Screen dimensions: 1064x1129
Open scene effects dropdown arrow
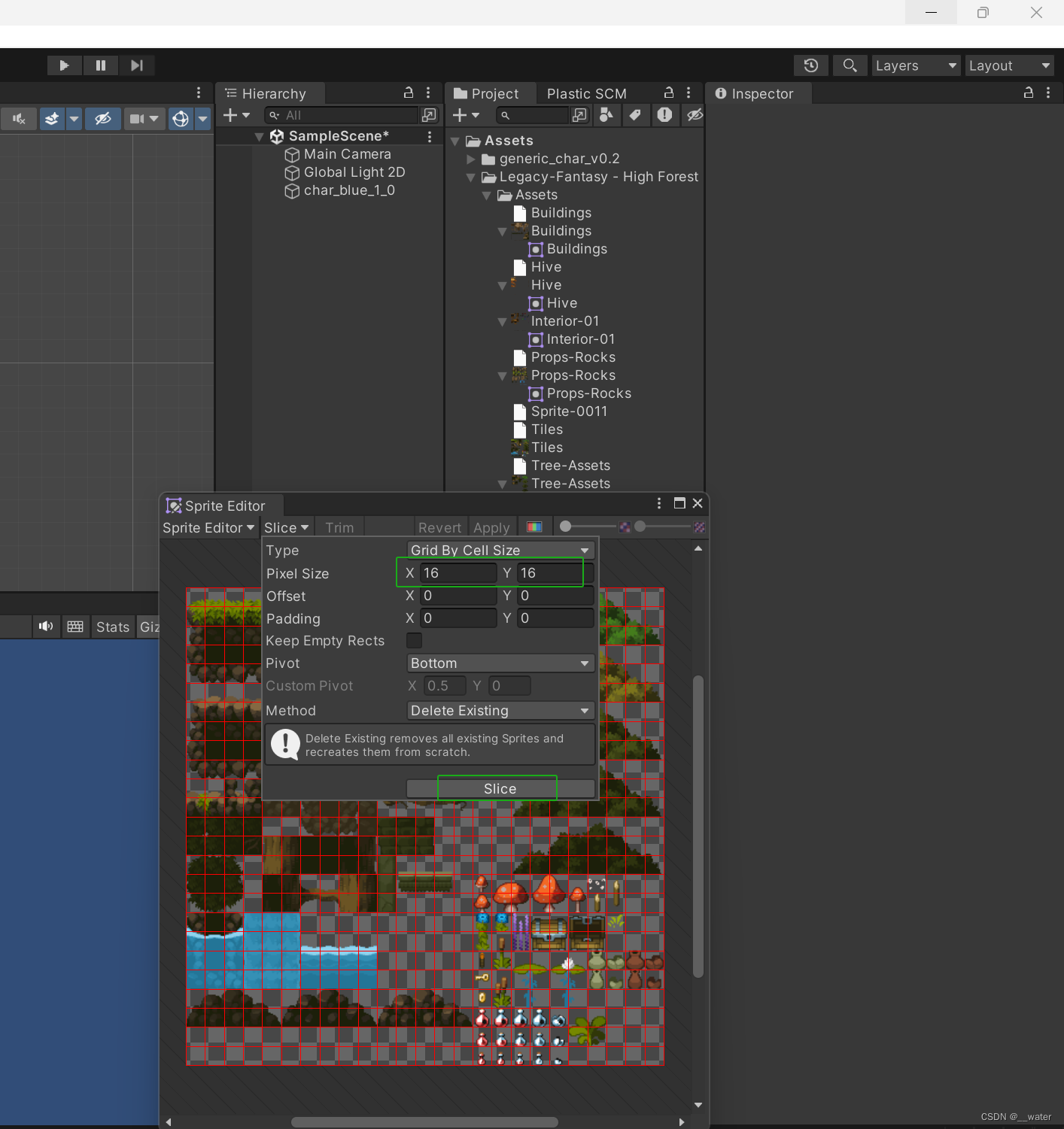(x=74, y=118)
